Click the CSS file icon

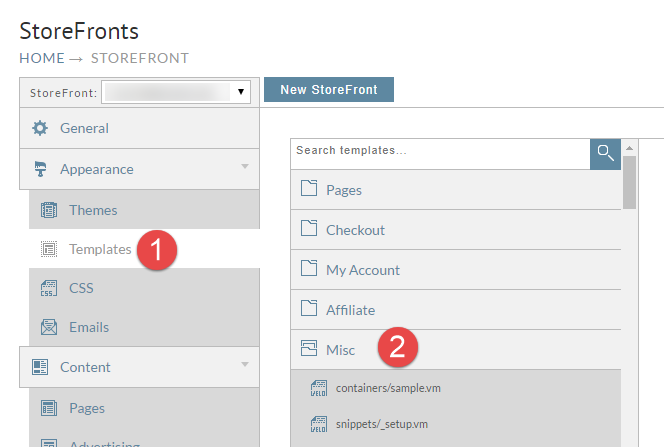click(x=49, y=288)
